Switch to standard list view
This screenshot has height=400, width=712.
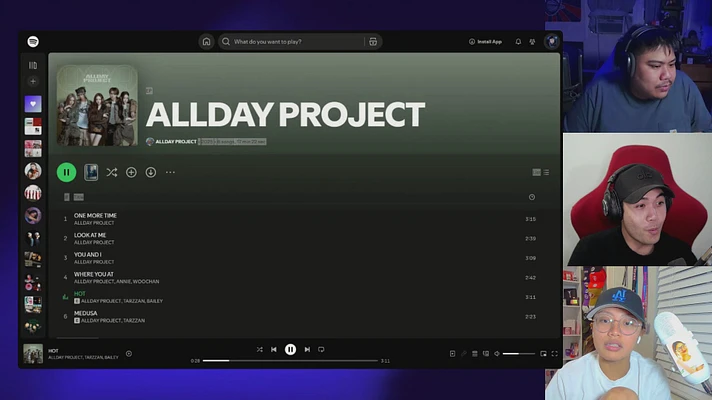click(x=546, y=173)
